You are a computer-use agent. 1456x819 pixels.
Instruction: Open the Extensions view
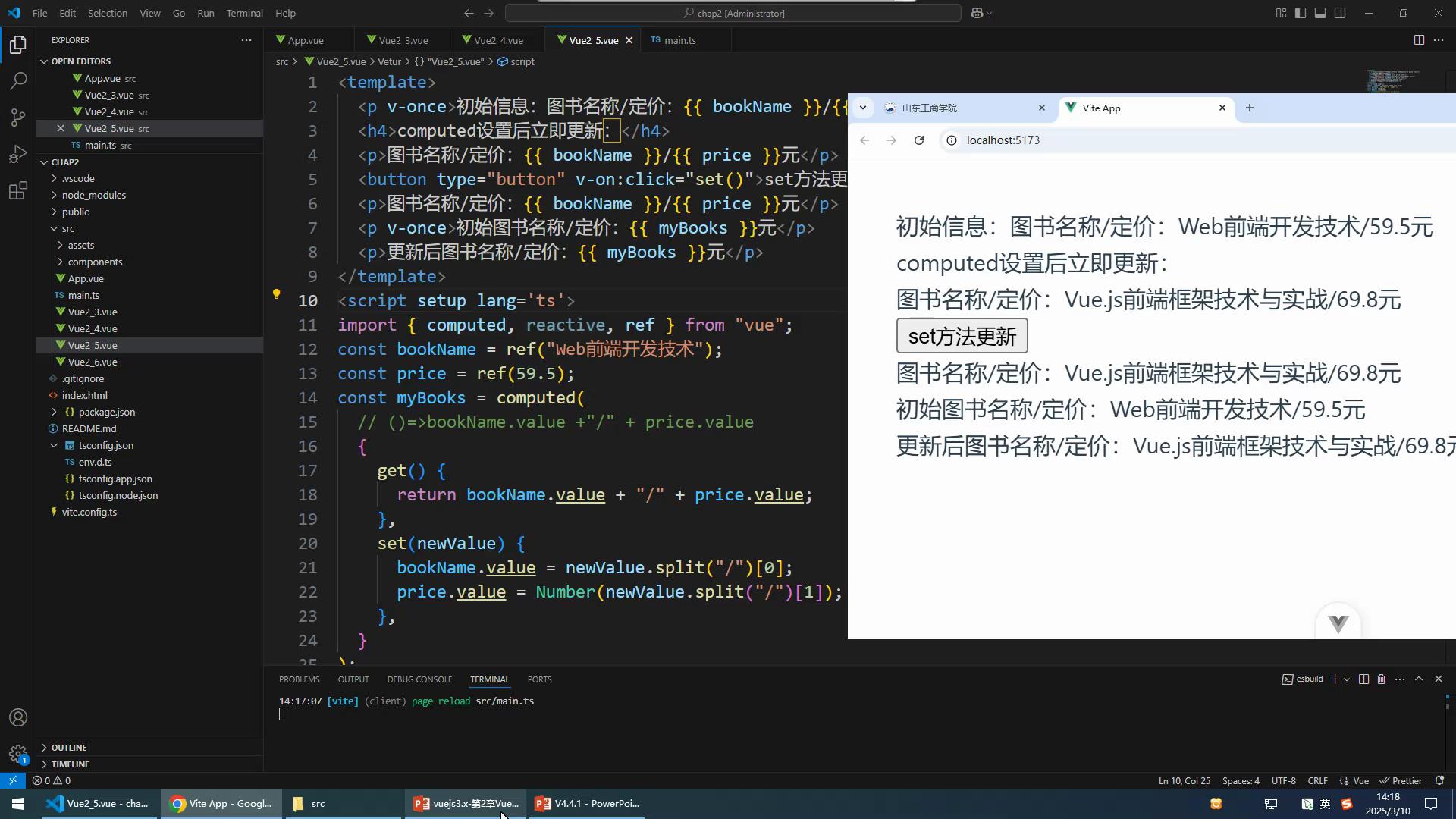[18, 191]
